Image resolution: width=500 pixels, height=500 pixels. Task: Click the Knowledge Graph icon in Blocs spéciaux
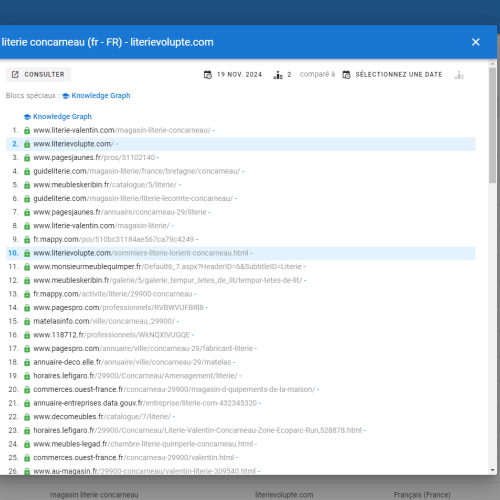66,96
